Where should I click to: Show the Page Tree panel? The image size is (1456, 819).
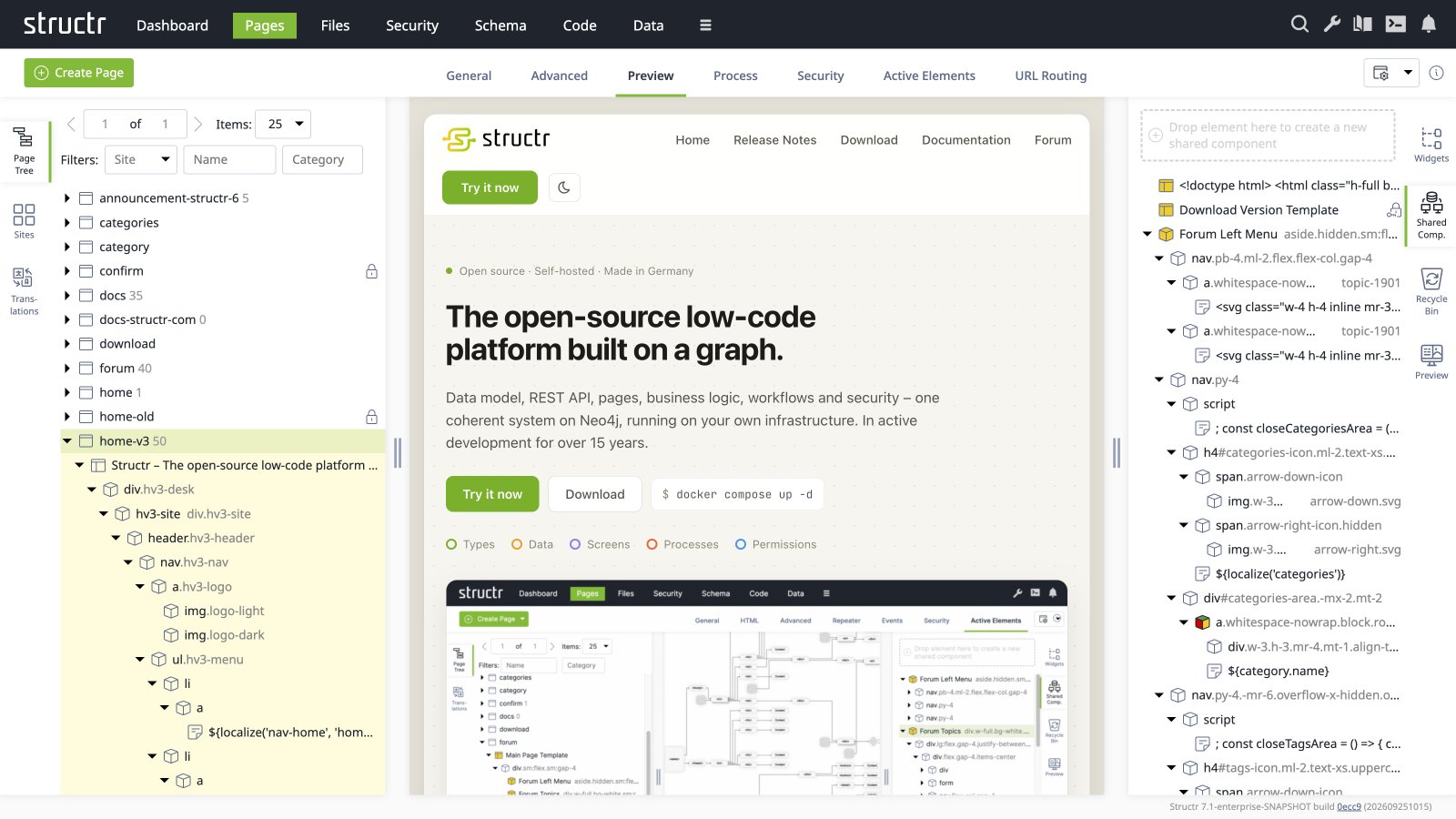coord(24,150)
